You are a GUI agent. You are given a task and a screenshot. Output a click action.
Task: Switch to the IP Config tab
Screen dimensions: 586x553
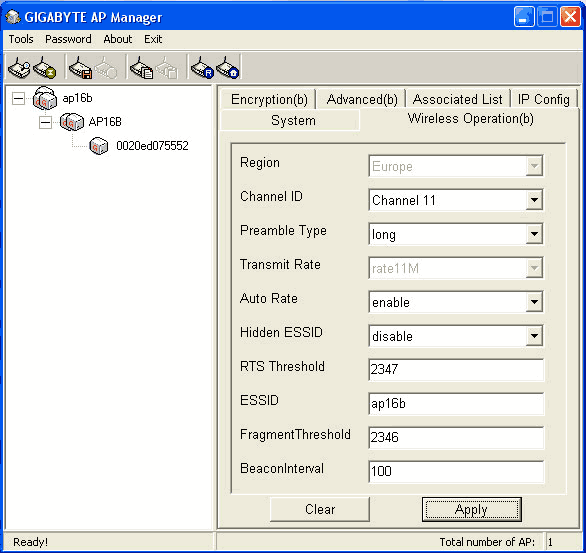pos(544,99)
